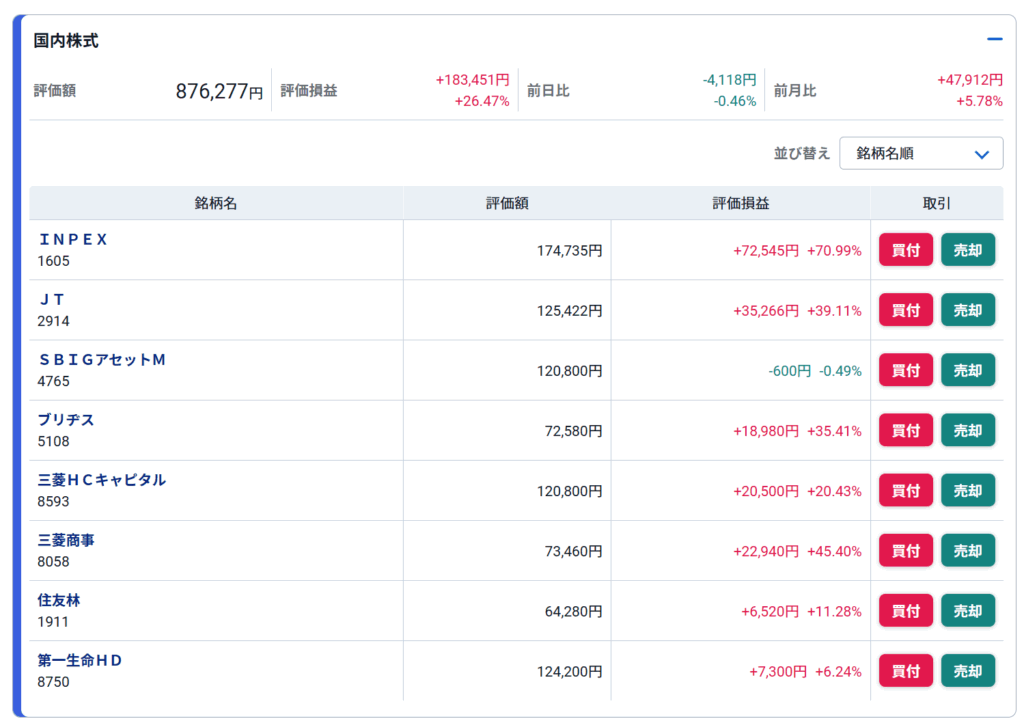Open the INPEX stock name link
Viewport: 1024px width, 721px height.
point(72,240)
